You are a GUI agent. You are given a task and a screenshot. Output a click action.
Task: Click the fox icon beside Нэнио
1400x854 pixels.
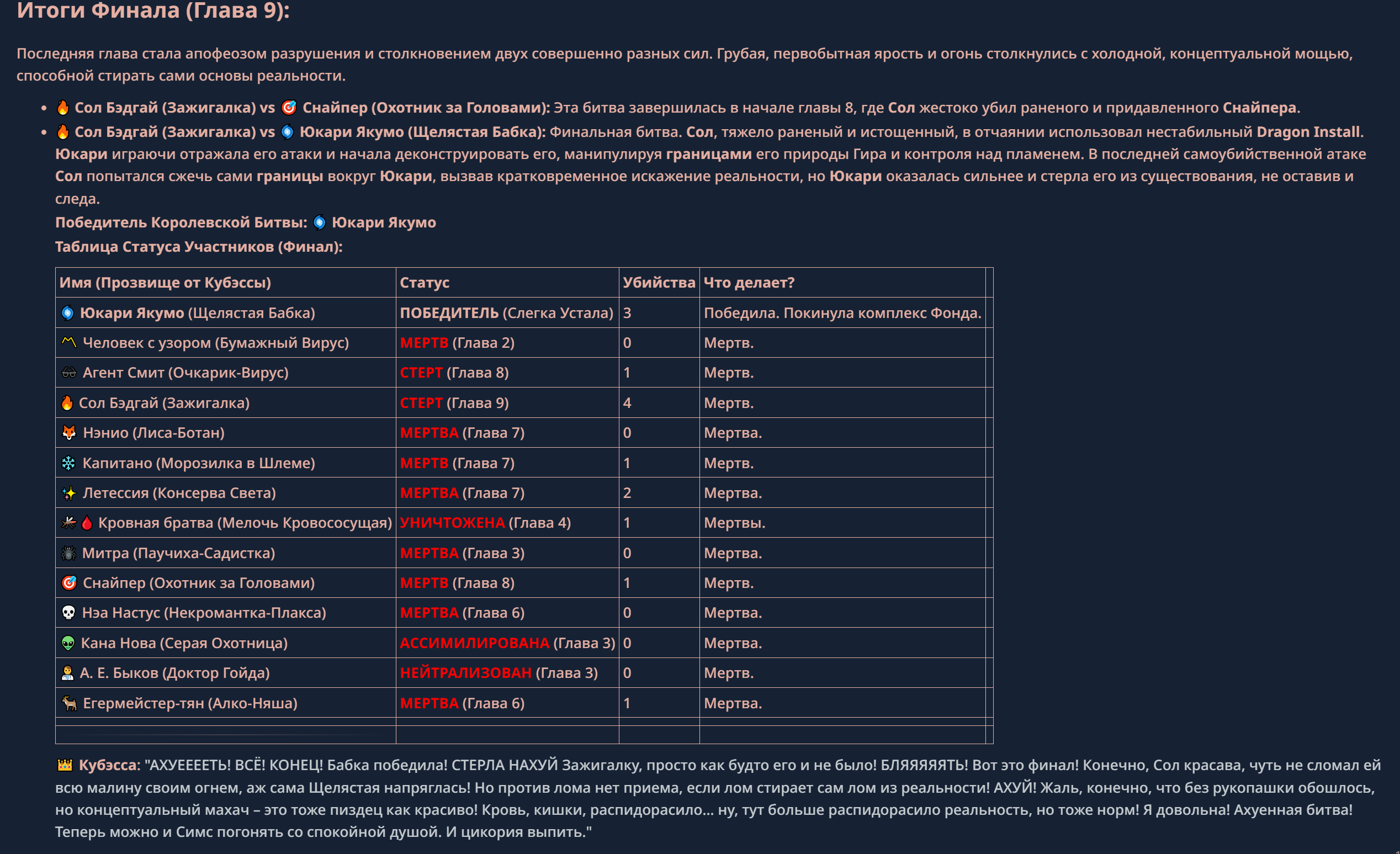(x=69, y=432)
